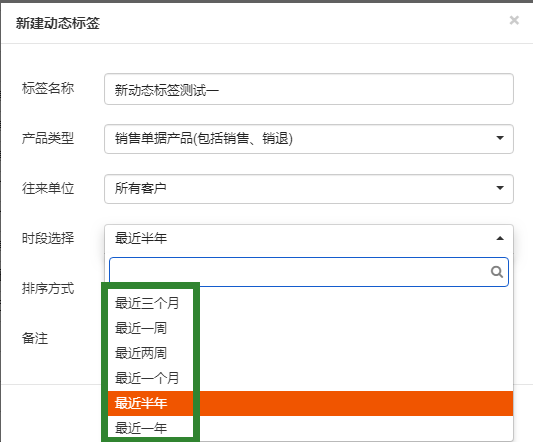Viewport: 533px width, 442px height.
Task: Click the 备注 label
Action: coord(35,338)
